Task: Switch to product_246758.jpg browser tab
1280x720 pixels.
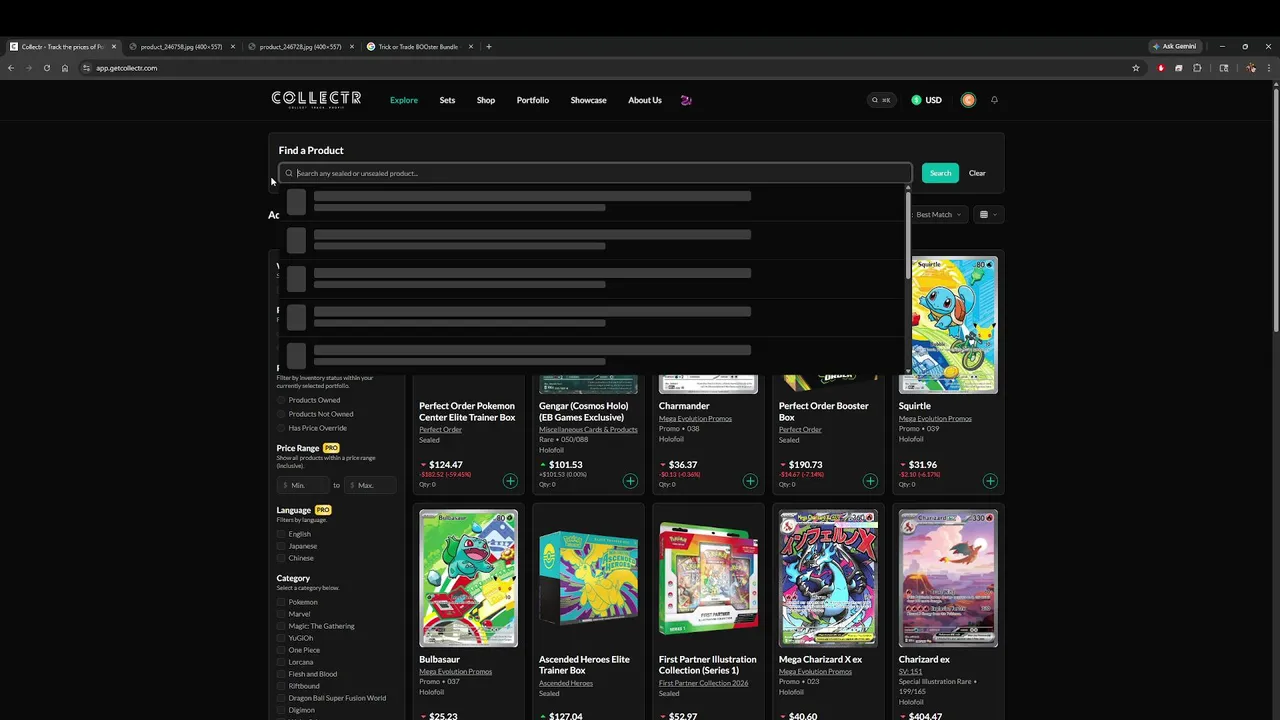Action: click(x=181, y=46)
